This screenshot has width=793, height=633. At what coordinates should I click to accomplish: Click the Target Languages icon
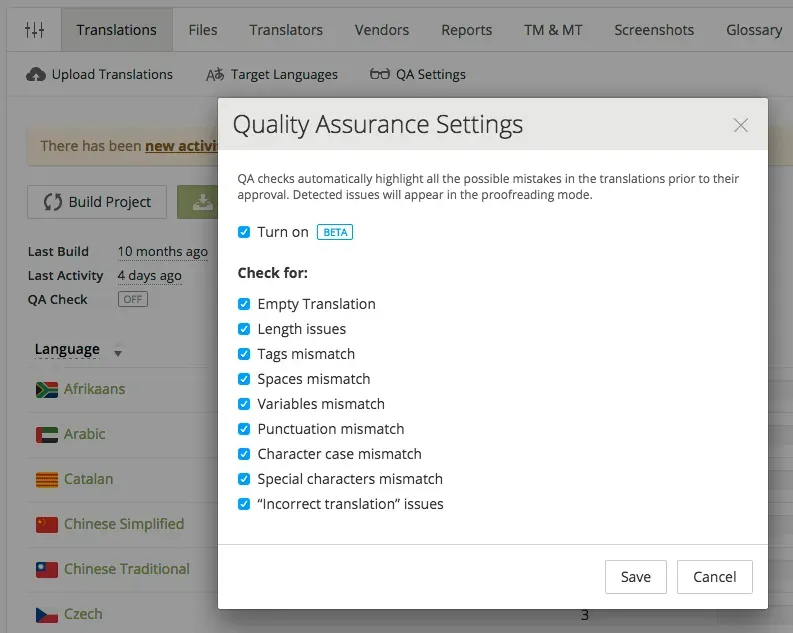point(215,74)
